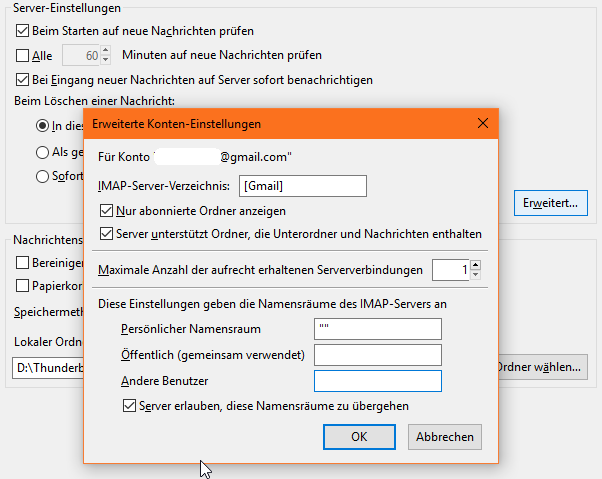Viewport: 602px width, 479px height.
Task: Decrease minutes interval with the spinner down arrow
Action: 106,60
